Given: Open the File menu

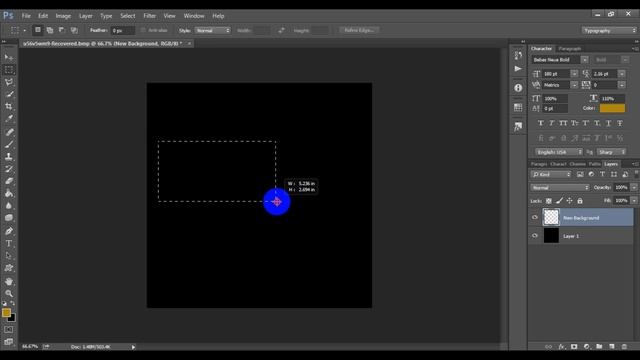Looking at the screenshot, I should tap(26, 16).
